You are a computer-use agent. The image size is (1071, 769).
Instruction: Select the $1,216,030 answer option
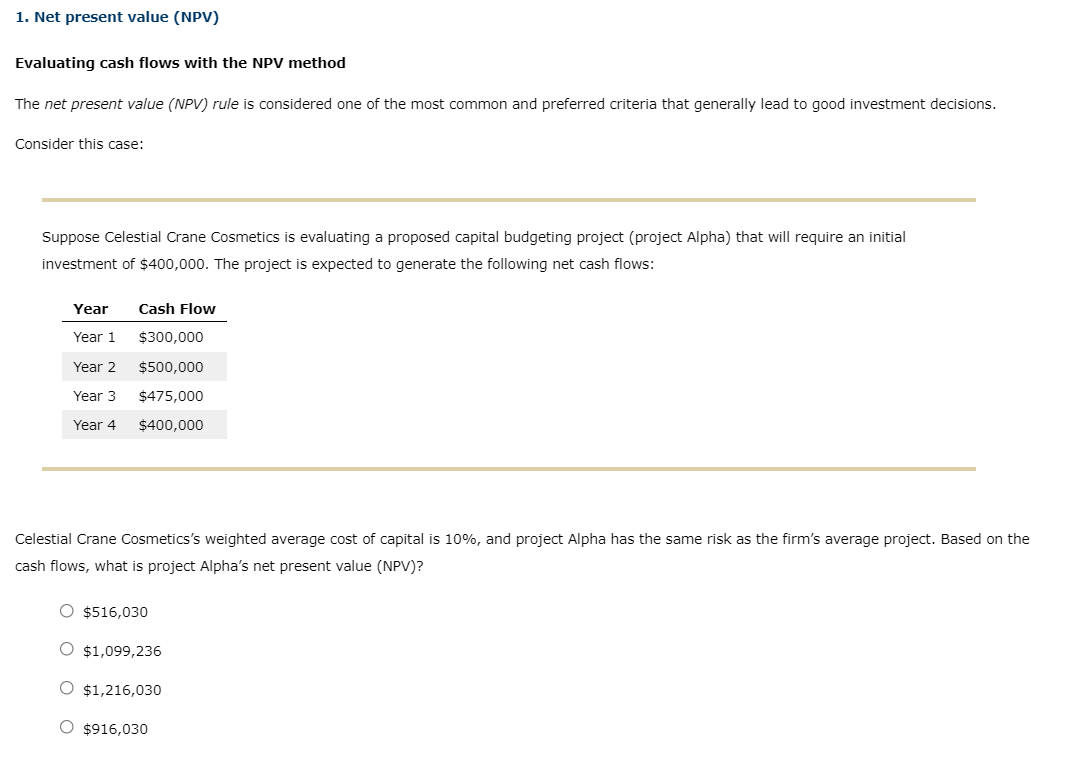pos(122,690)
